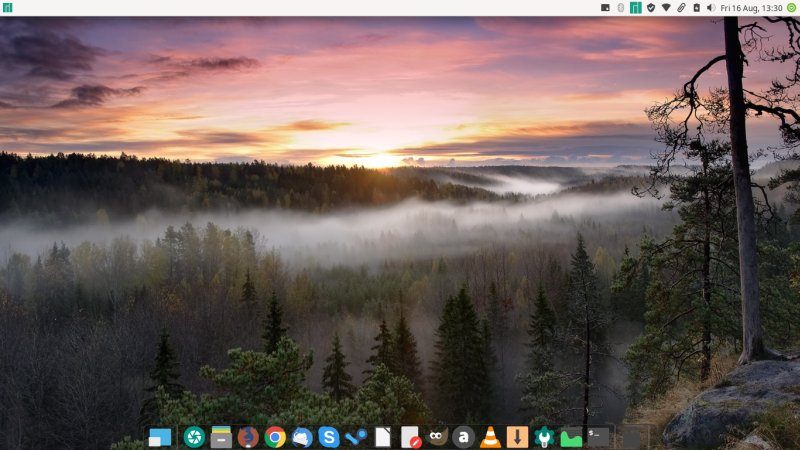The width and height of the screenshot is (800, 450).
Task: Open Thunderbird mail client
Action: coord(302,437)
